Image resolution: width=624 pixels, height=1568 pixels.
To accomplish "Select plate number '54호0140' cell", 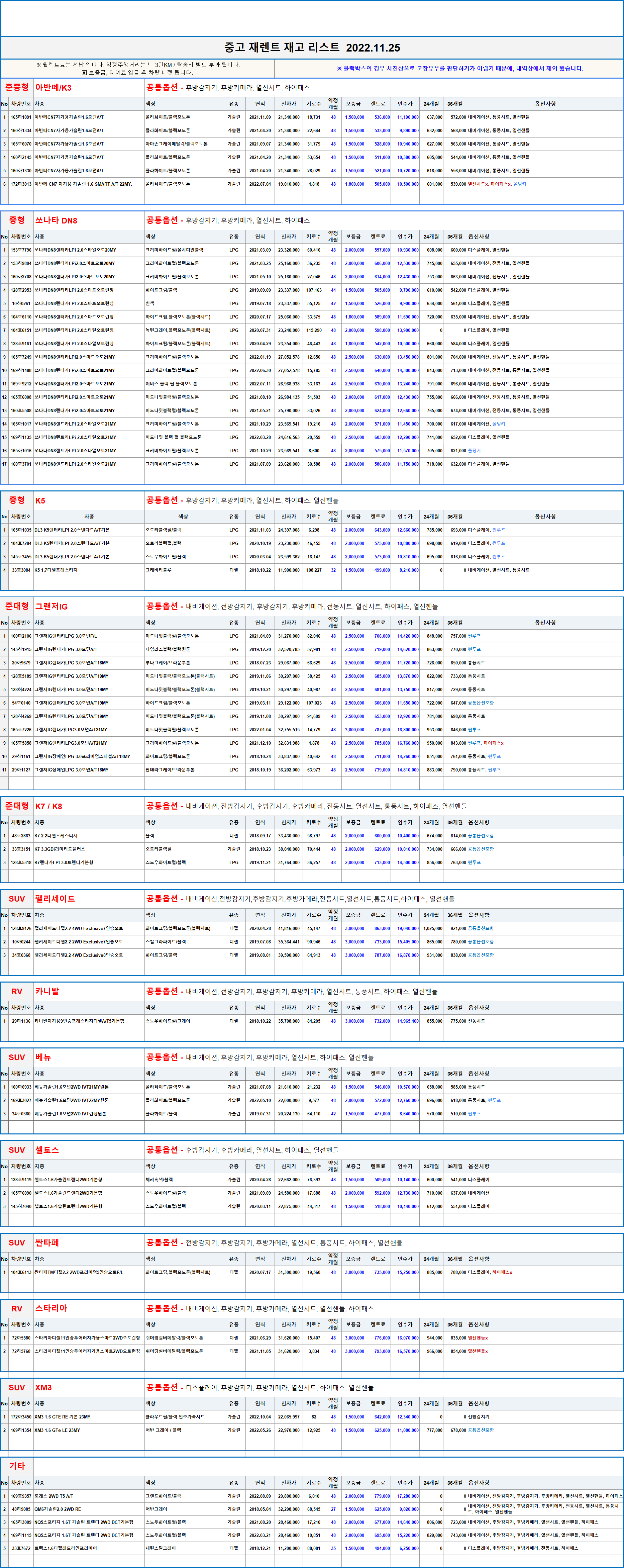I will click(x=21, y=703).
